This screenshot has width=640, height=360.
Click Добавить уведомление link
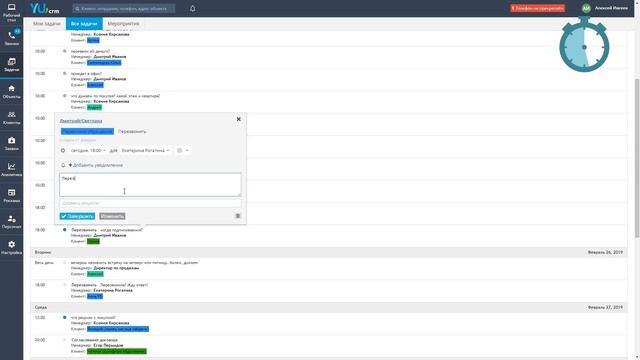click(96, 165)
